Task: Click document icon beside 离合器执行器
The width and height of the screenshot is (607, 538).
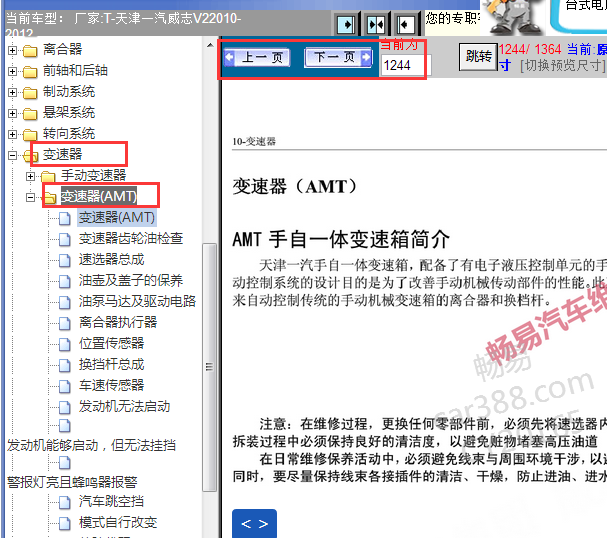Action: pyautogui.click(x=65, y=323)
